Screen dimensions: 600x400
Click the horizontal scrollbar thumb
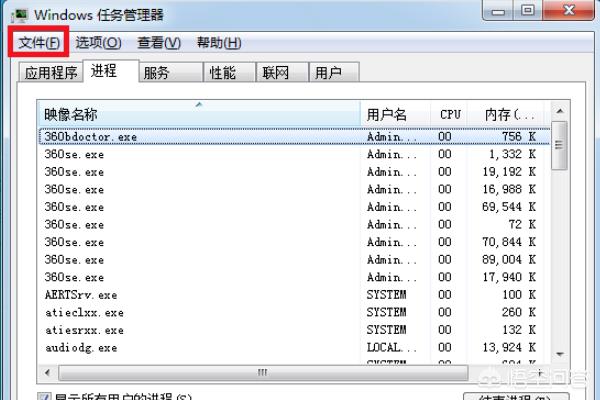tap(260, 372)
